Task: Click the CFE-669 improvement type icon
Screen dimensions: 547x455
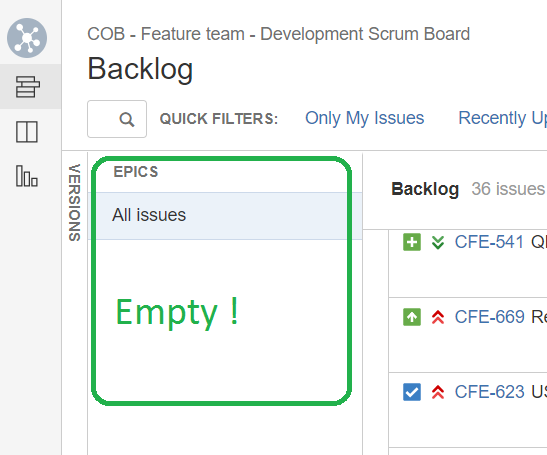Action: pyautogui.click(x=412, y=317)
